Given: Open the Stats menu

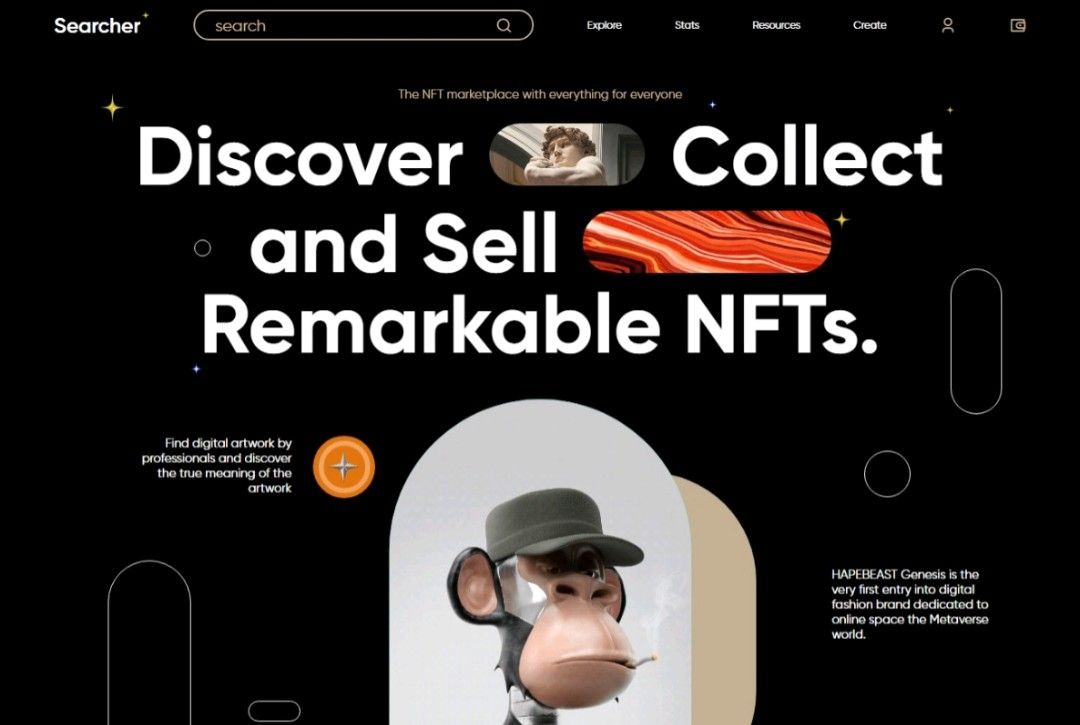Looking at the screenshot, I should pyautogui.click(x=687, y=25).
